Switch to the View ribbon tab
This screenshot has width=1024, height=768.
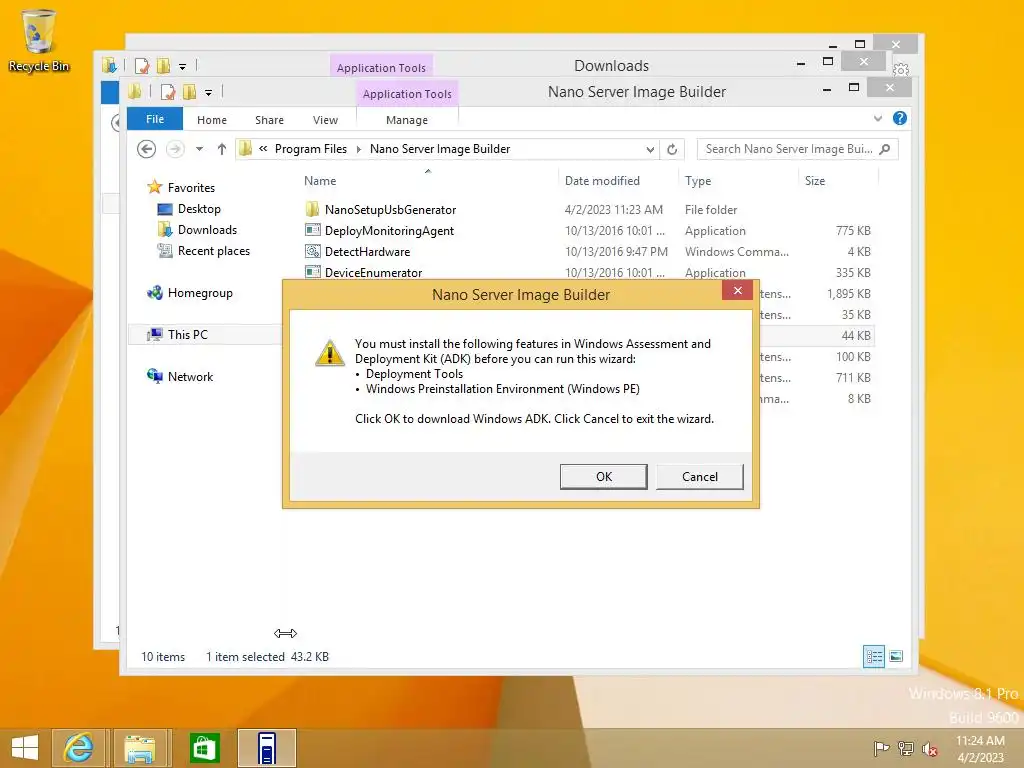325,120
